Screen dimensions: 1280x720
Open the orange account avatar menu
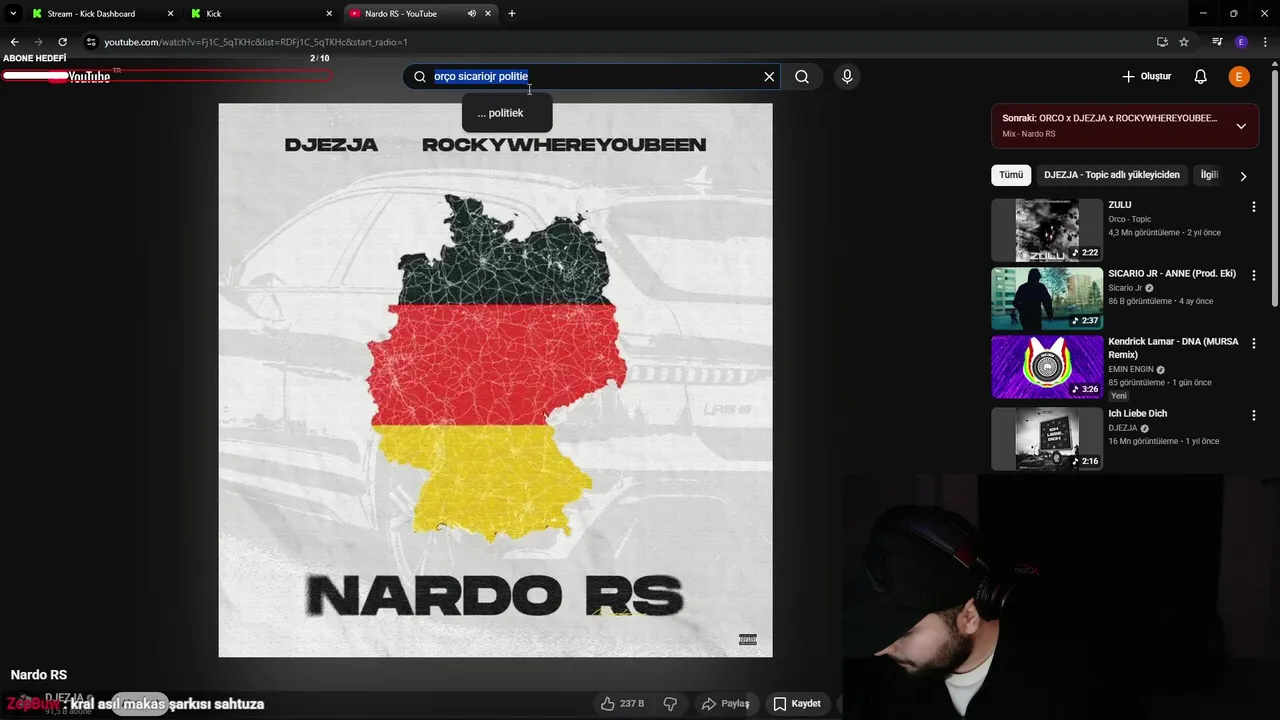pyautogui.click(x=1239, y=77)
